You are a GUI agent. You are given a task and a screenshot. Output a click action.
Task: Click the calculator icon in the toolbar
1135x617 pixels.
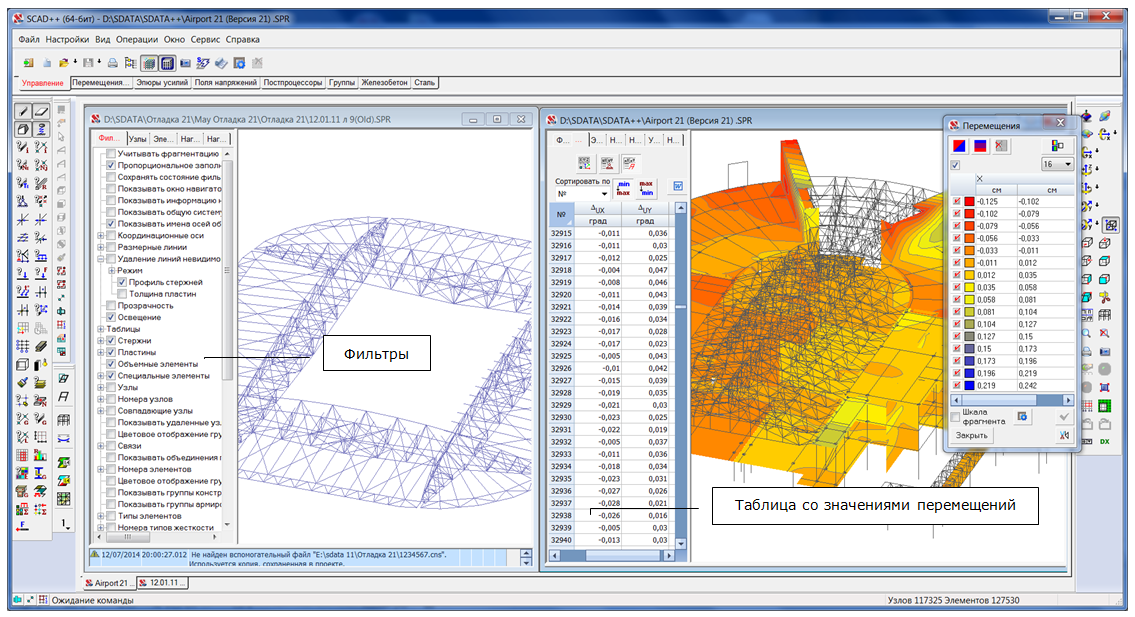[167, 63]
